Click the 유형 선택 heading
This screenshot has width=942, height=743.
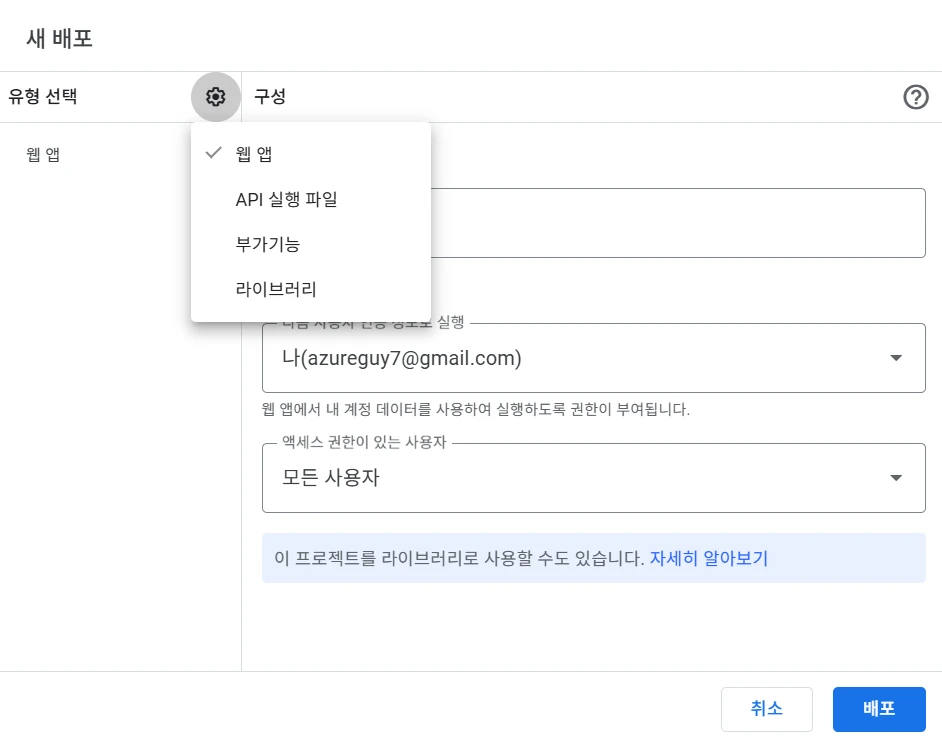click(43, 97)
